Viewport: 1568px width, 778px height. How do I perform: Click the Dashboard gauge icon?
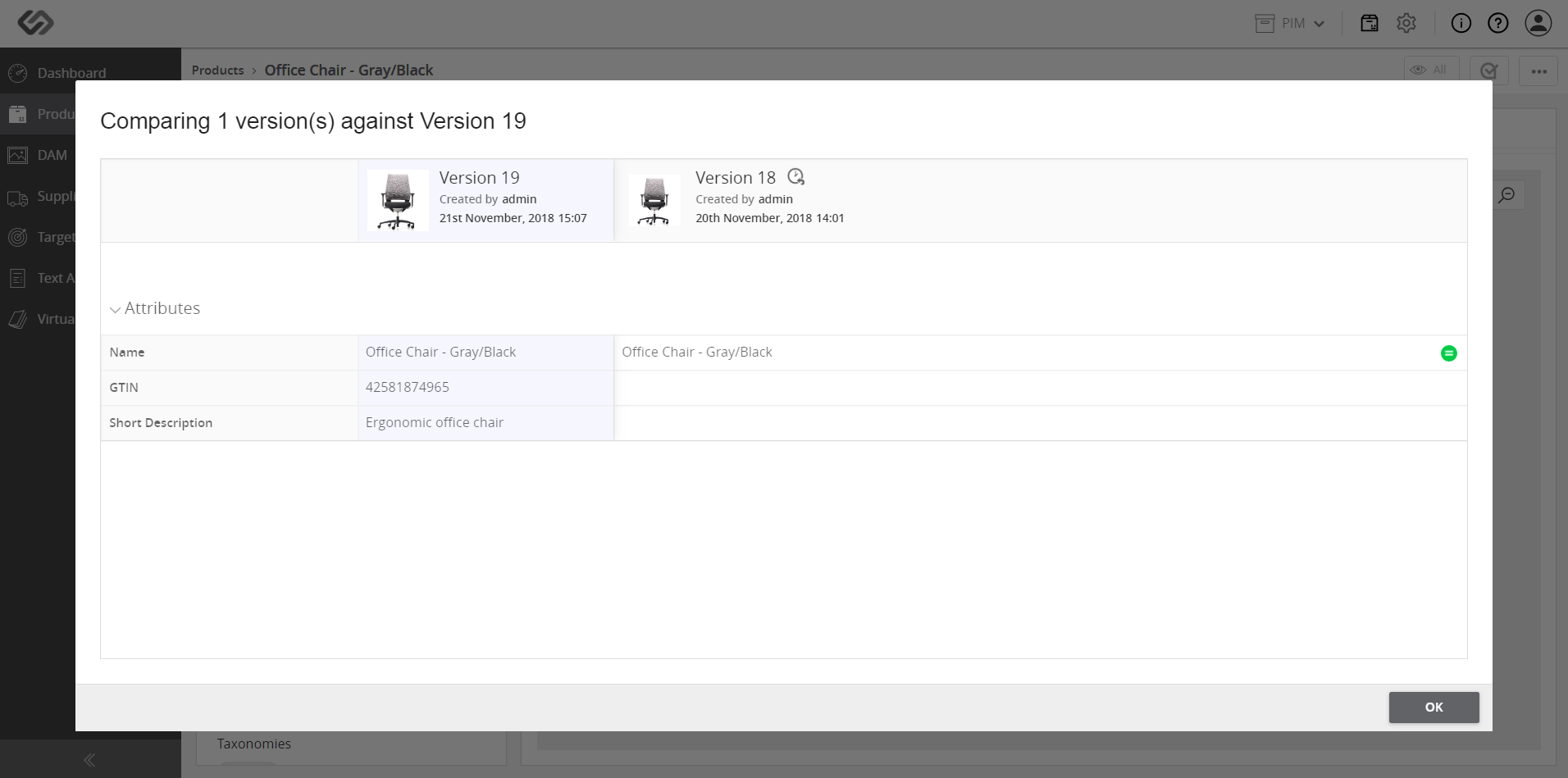(x=18, y=73)
